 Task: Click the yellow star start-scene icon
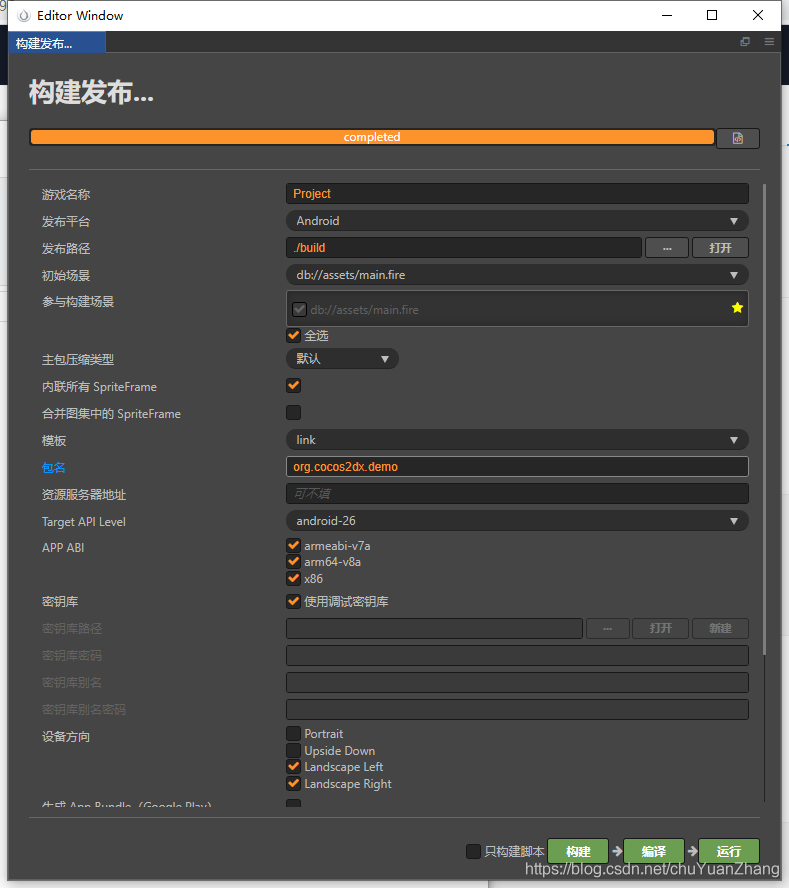click(737, 308)
